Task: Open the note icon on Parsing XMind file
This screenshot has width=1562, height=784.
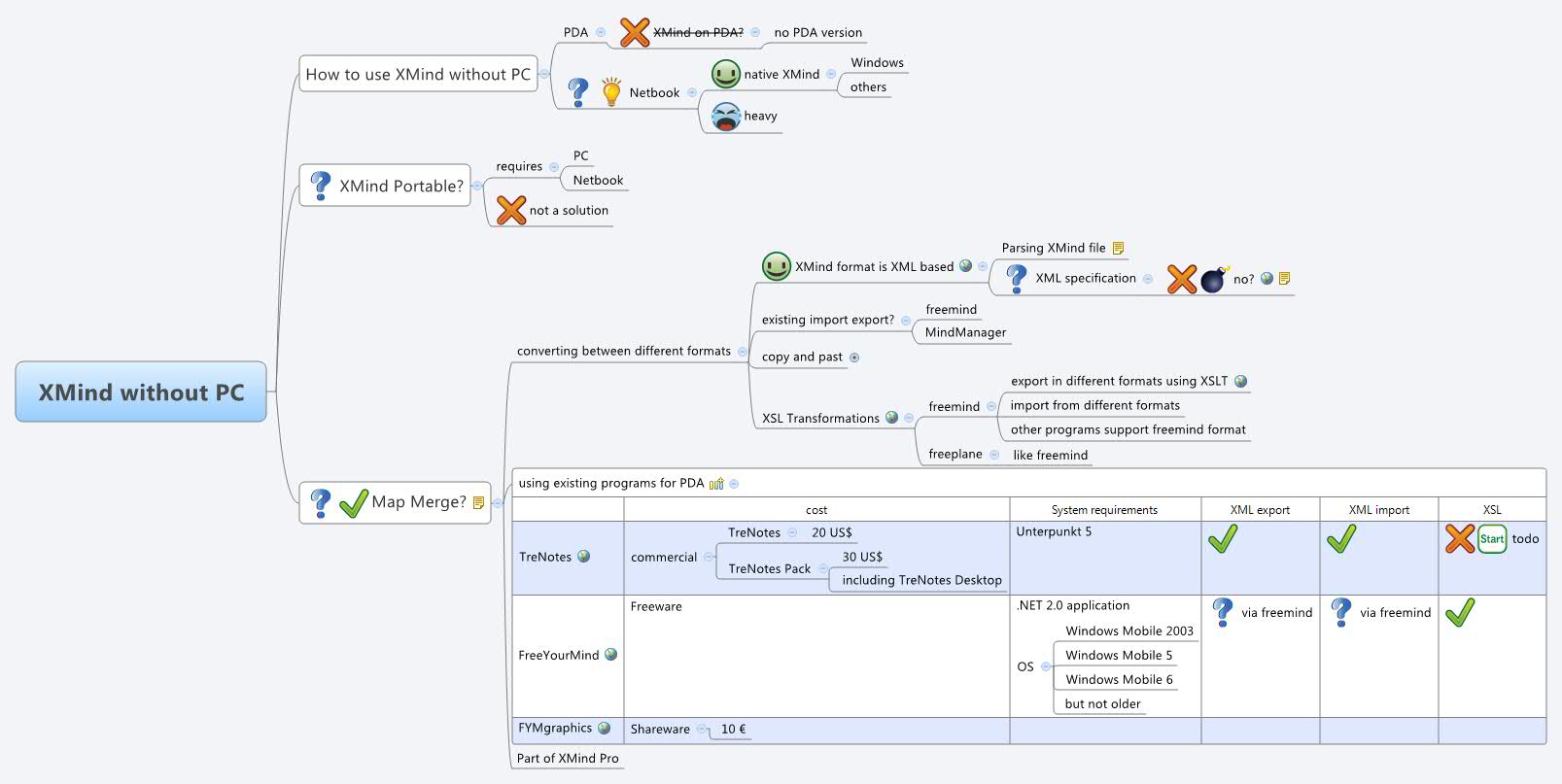Action: pos(1118,249)
